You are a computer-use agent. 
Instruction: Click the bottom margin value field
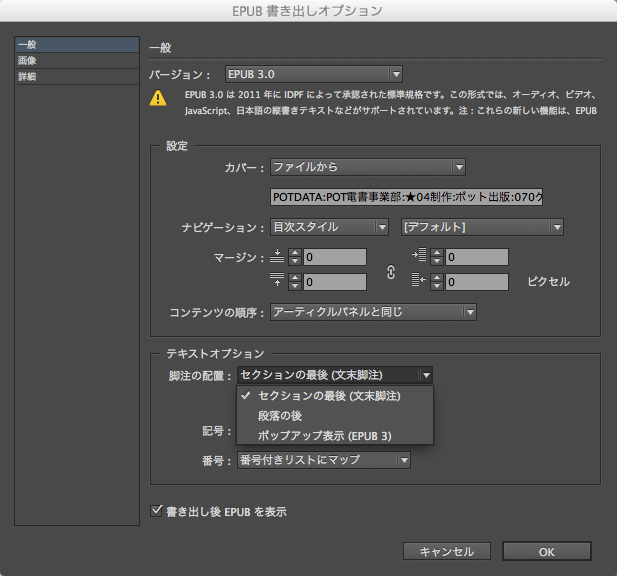tap(335, 282)
